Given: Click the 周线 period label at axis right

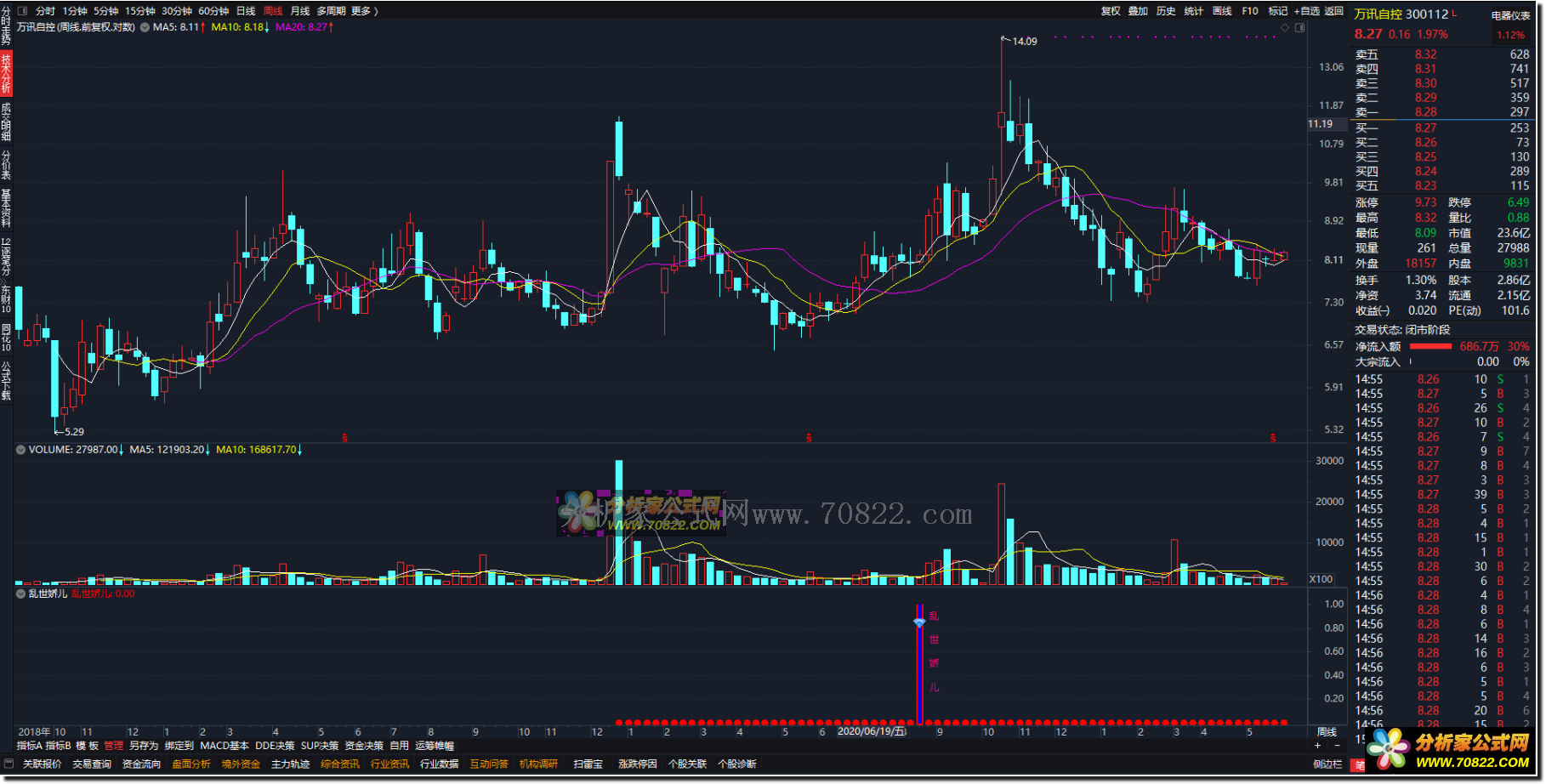Looking at the screenshot, I should (x=1327, y=732).
